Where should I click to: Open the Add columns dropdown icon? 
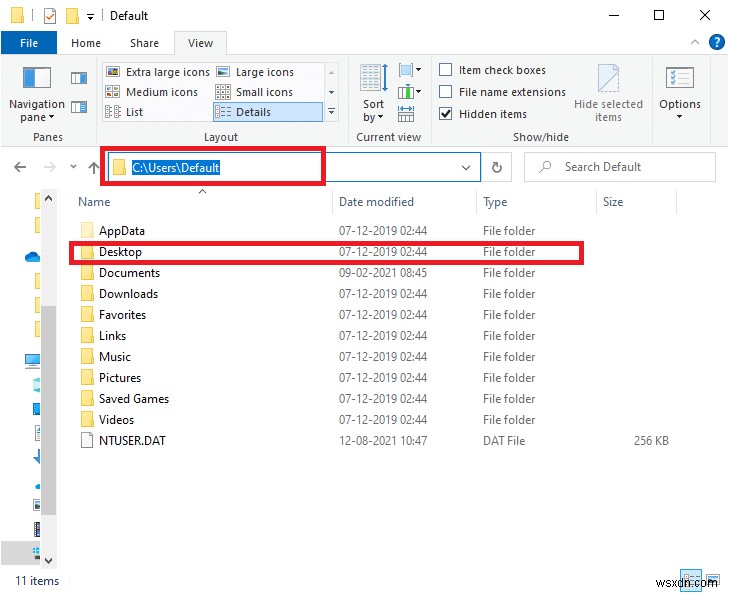(410, 92)
